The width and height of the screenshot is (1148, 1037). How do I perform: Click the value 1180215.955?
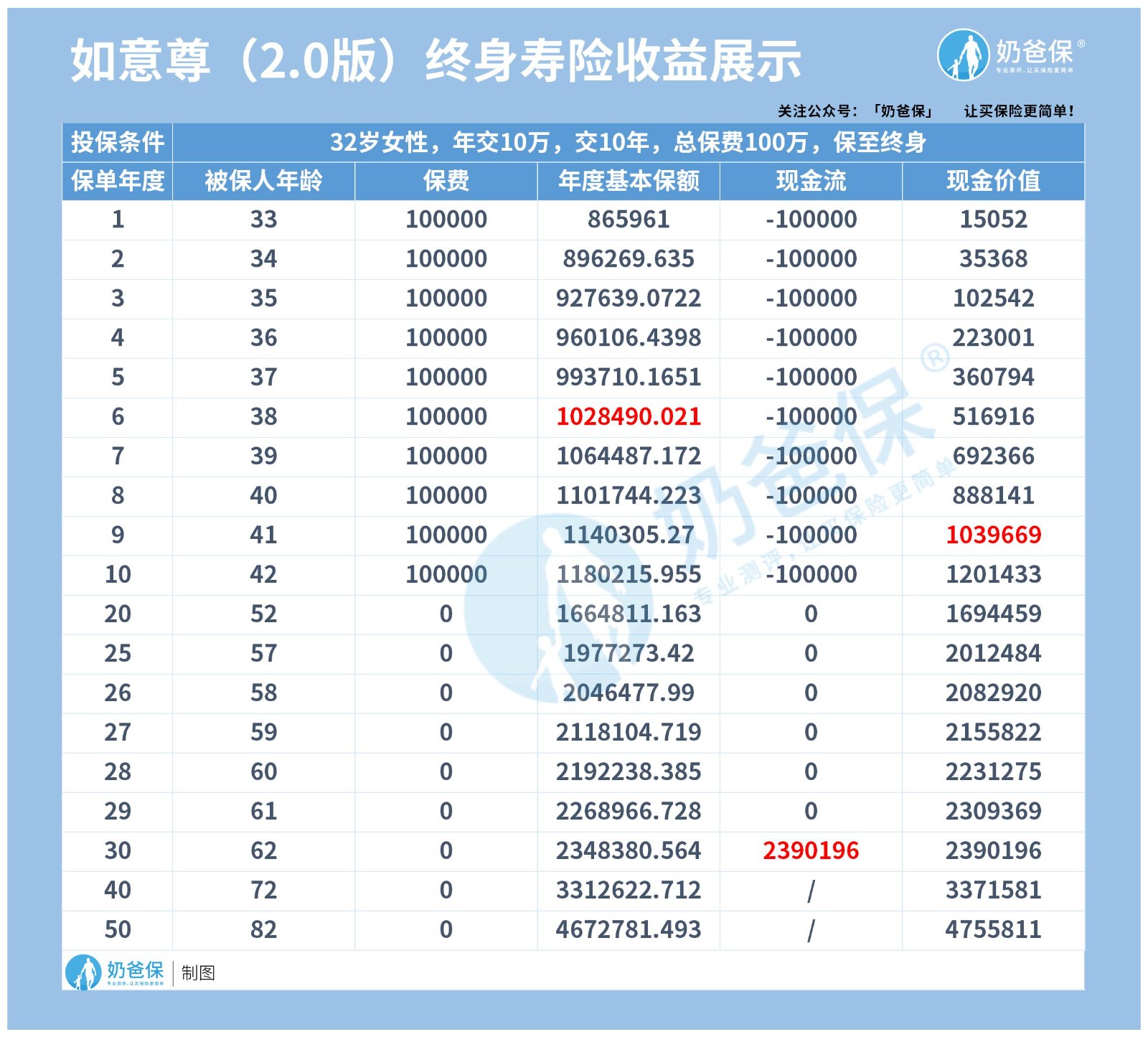629,575
